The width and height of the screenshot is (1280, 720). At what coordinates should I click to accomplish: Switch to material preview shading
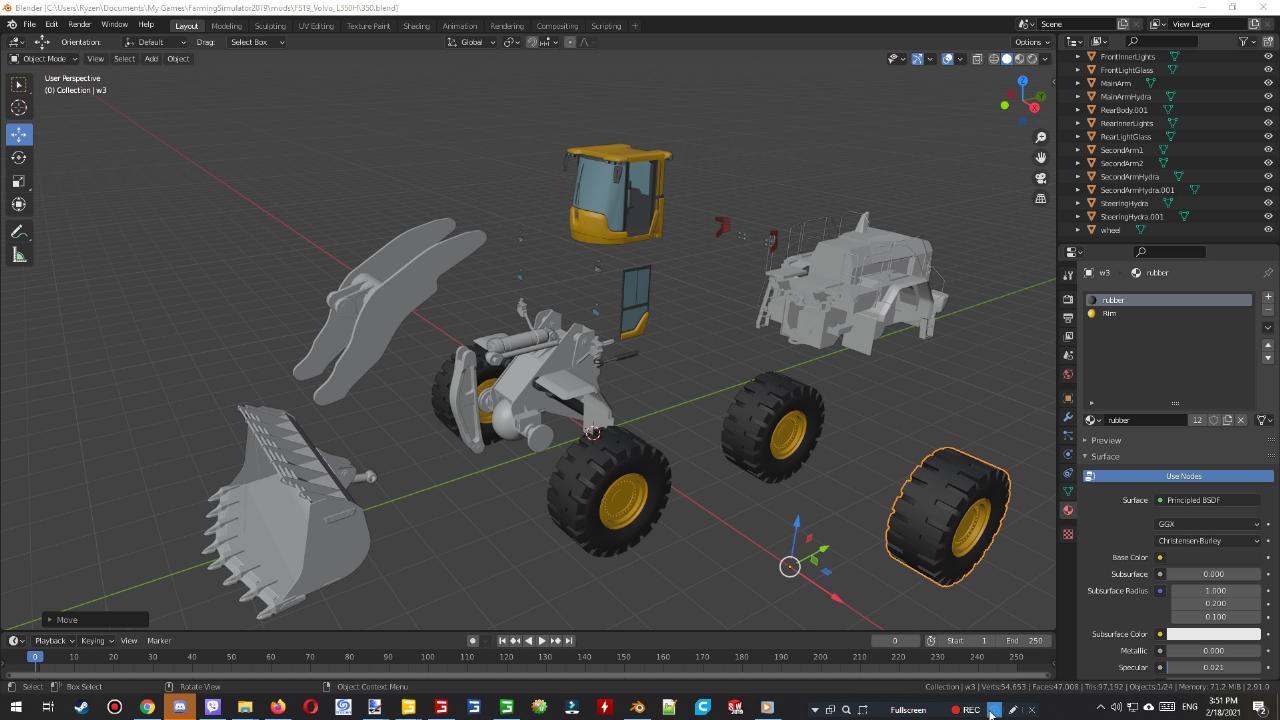point(1019,59)
